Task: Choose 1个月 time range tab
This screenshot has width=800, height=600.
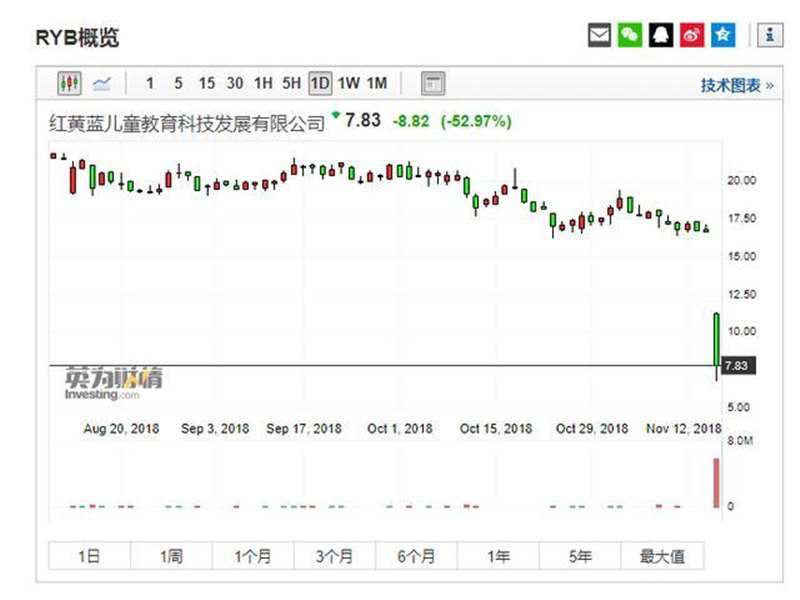Action: (253, 556)
